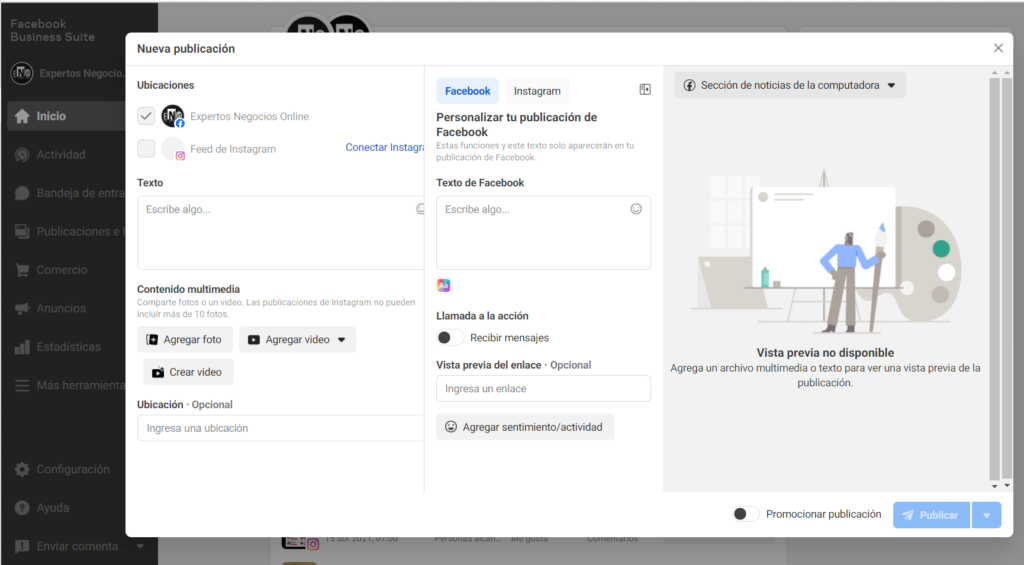
Task: Click Agregar sentimiento/actividad button
Action: (525, 427)
